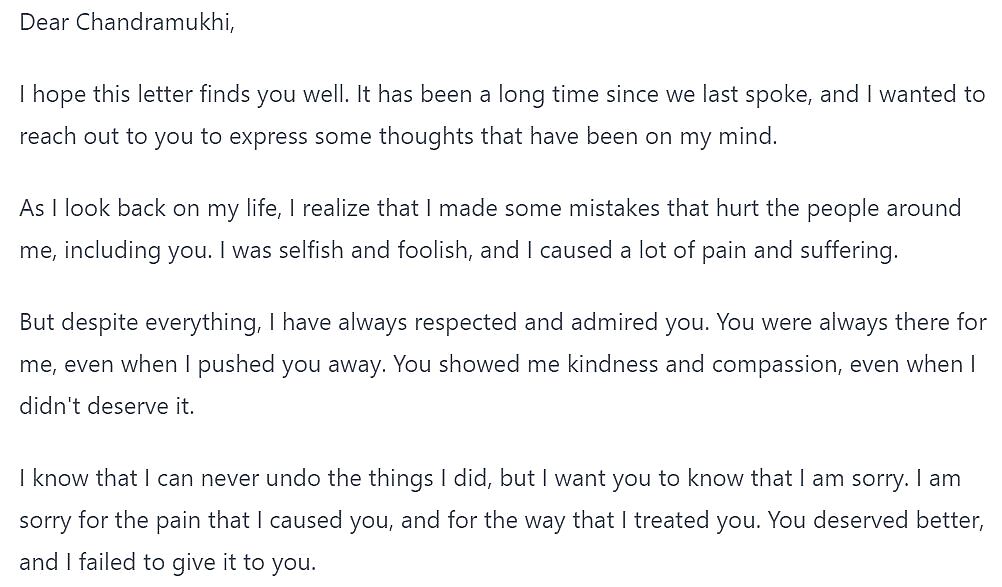Viewport: 1002px width, 587px height.
Task: Click the phrase 'even when I pushed you away'
Action: (x=225, y=364)
